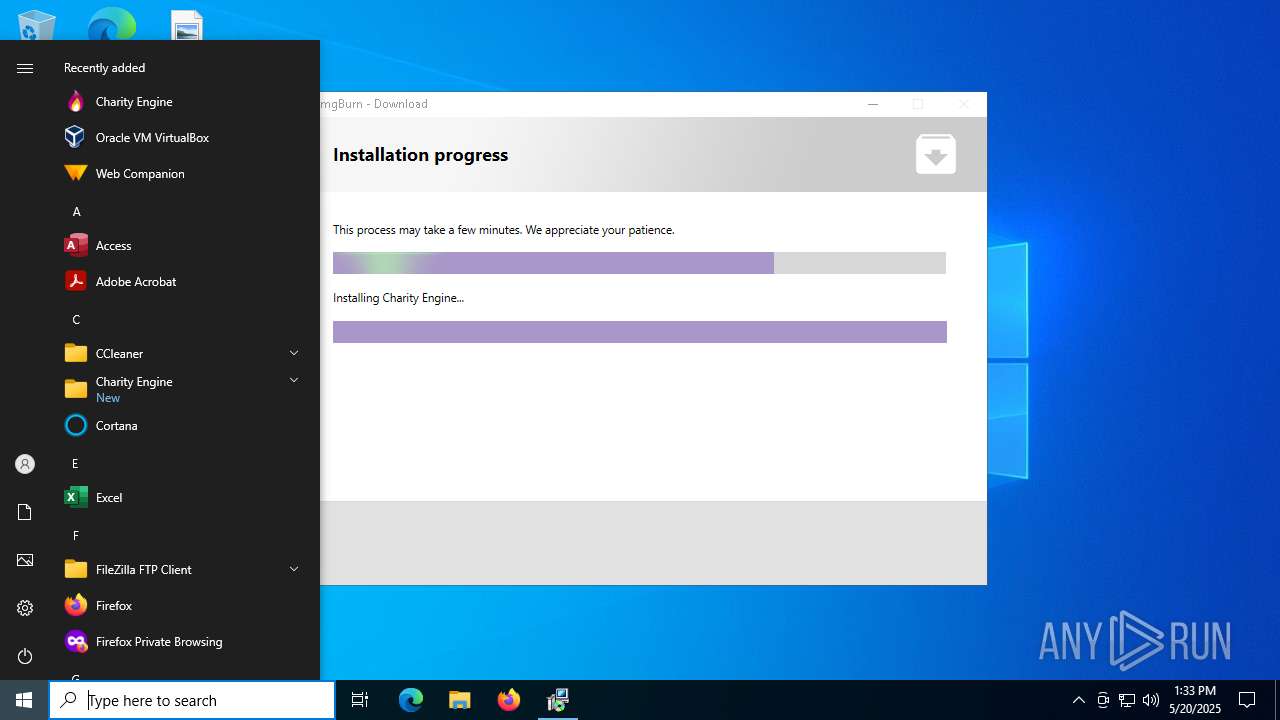
Task: Click the Show desktop strip at taskbar end
Action: point(1277,700)
